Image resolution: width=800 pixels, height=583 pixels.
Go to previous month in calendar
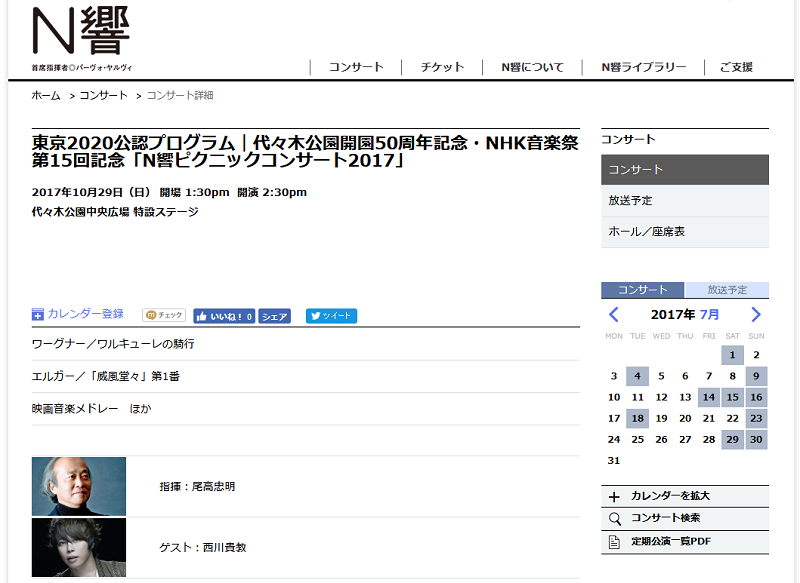coord(614,315)
